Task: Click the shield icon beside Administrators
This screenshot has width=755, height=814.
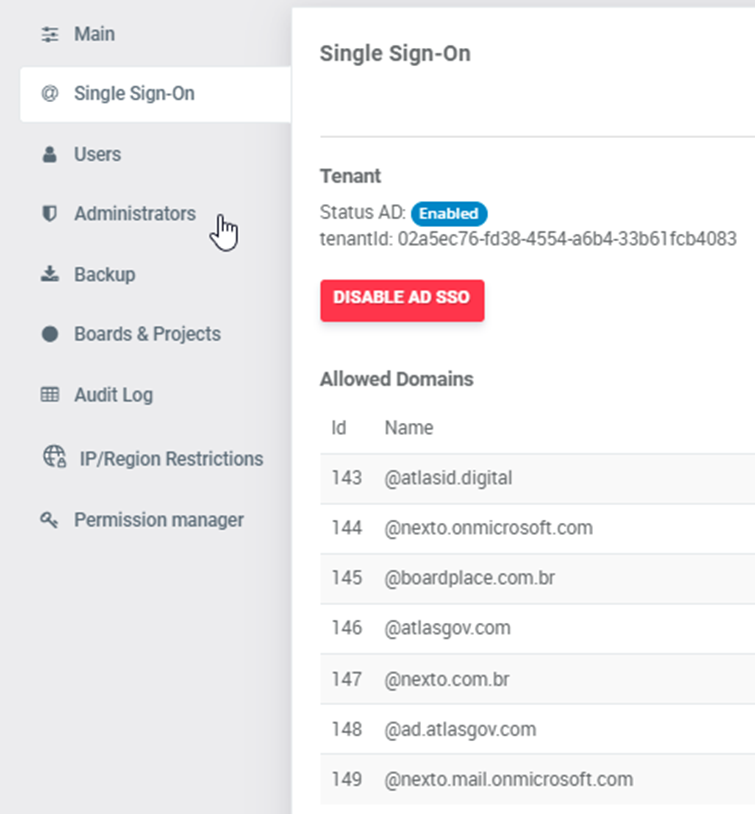Action: click(x=49, y=214)
